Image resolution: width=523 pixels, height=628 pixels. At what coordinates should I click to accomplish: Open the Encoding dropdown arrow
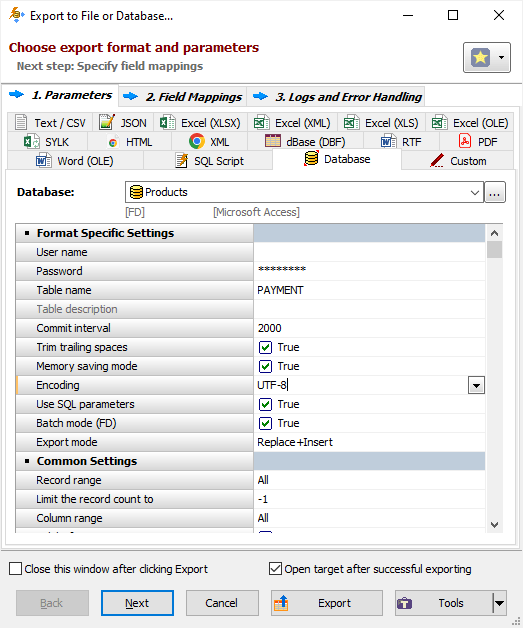coord(476,385)
